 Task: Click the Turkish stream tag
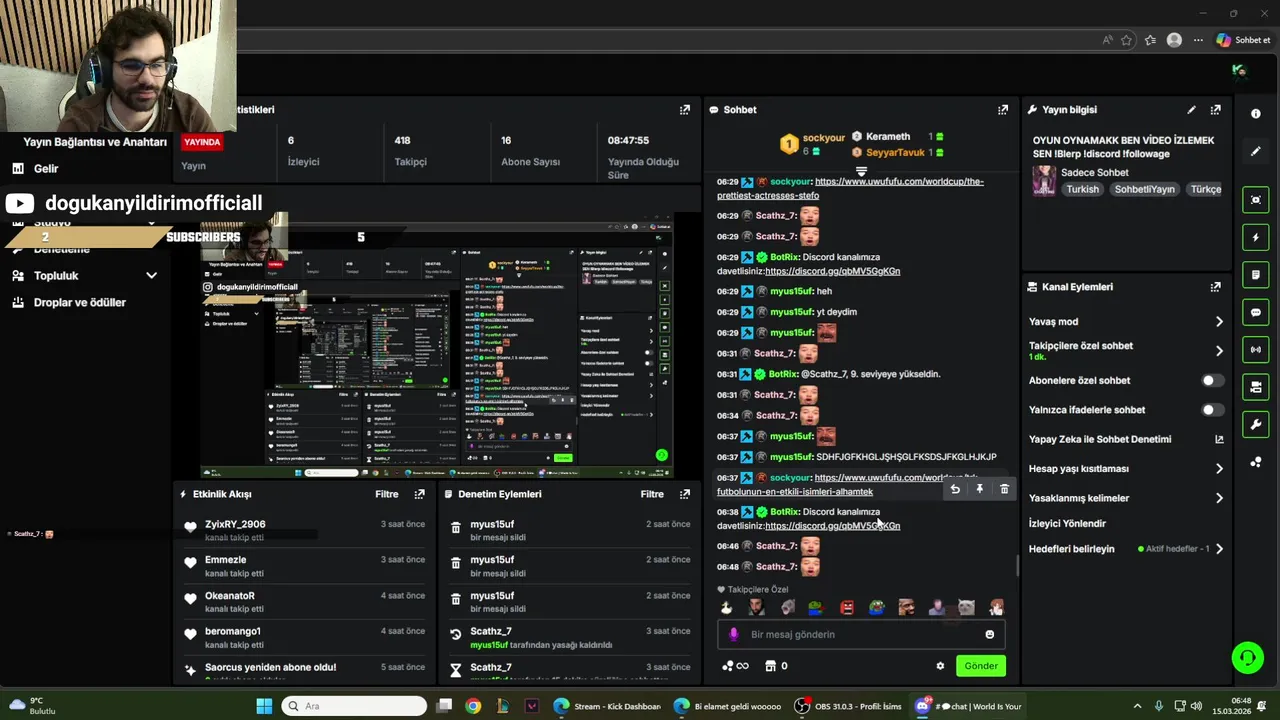1082,189
